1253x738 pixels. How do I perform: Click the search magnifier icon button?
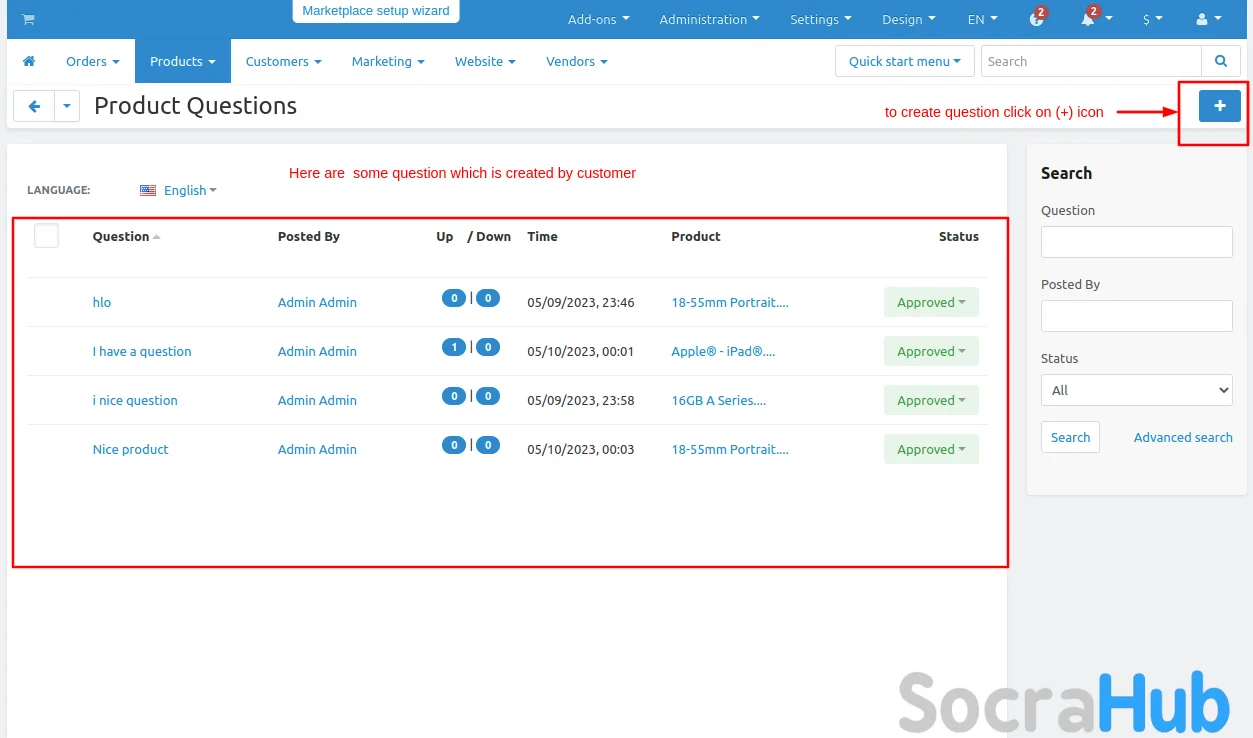tap(1220, 61)
